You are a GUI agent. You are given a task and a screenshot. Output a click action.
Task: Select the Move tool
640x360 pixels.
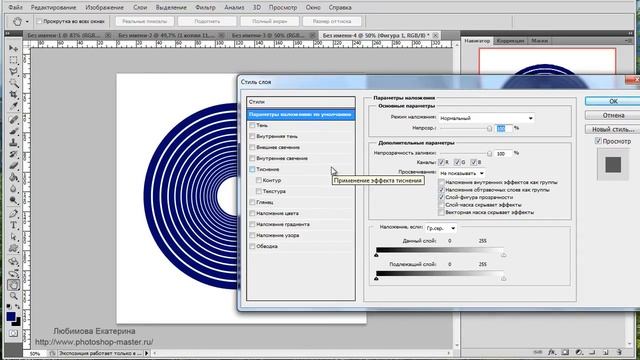point(13,48)
